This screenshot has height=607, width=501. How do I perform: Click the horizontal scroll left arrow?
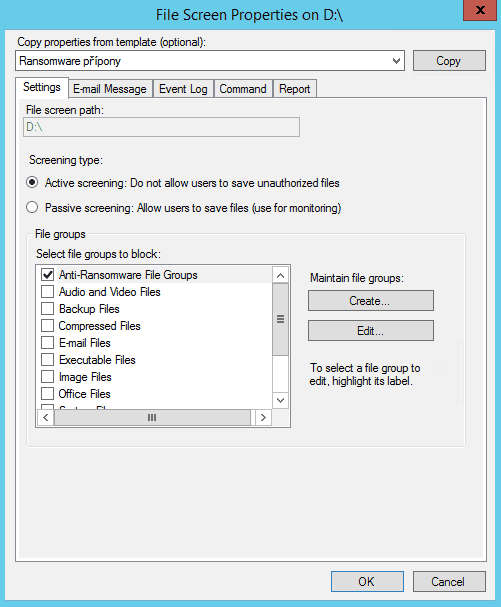click(46, 417)
